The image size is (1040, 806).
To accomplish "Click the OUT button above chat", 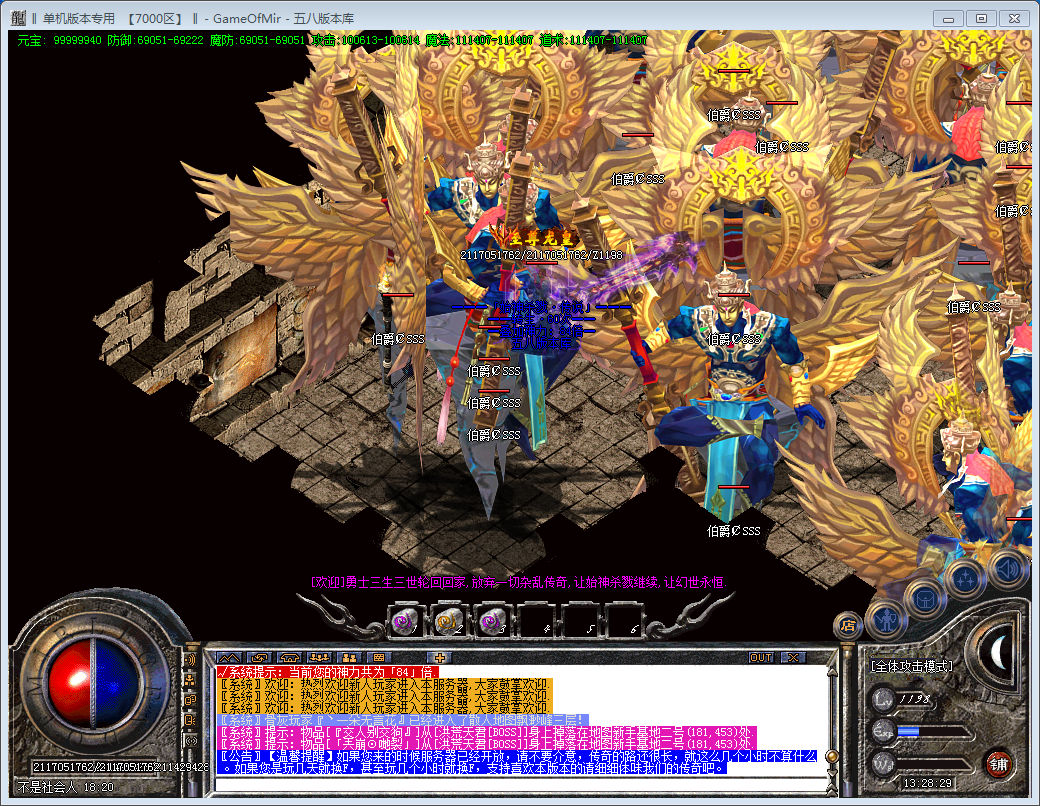I will [x=761, y=657].
